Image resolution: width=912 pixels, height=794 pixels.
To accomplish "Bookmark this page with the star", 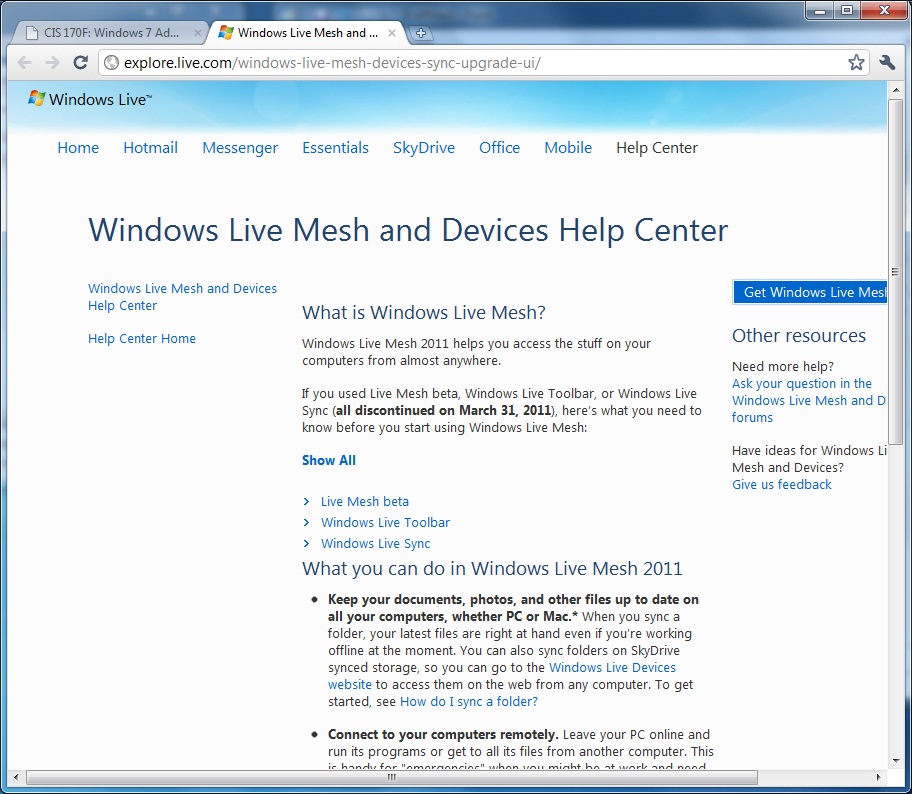I will click(856, 62).
